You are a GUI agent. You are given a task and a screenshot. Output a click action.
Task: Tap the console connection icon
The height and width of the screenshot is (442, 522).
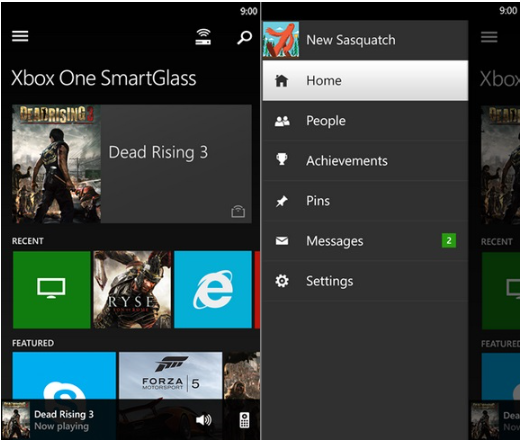coord(203,37)
